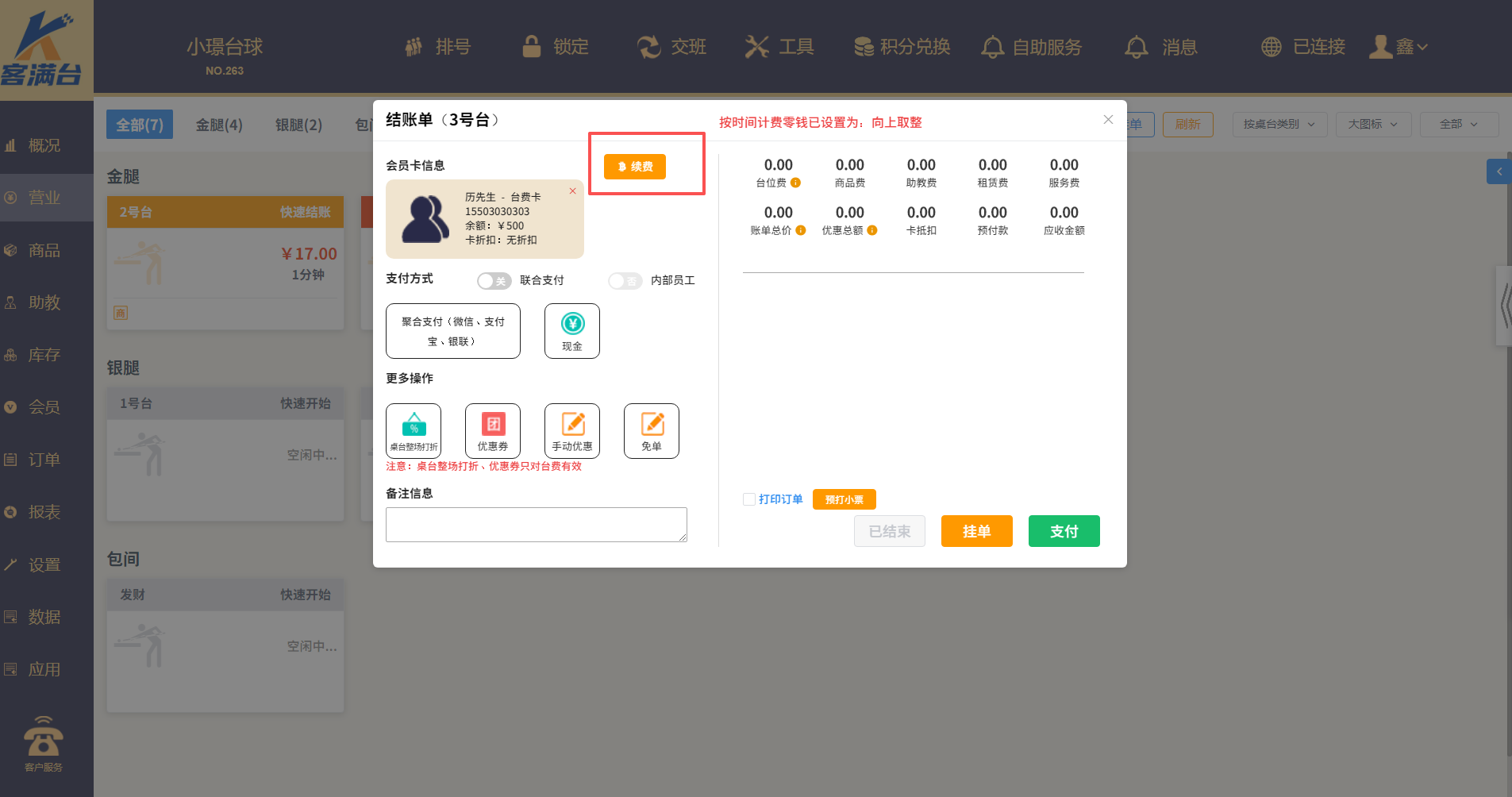Toggle the 内部员工 switch
This screenshot has height=797, width=1512.
pos(625,281)
